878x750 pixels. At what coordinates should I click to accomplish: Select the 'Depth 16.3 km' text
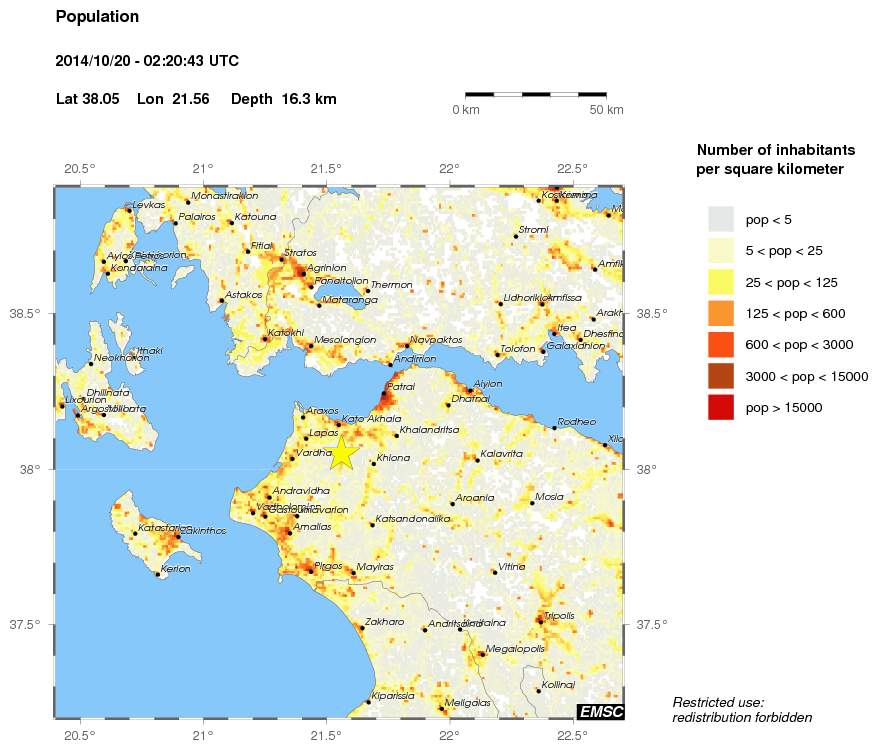[x=284, y=99]
